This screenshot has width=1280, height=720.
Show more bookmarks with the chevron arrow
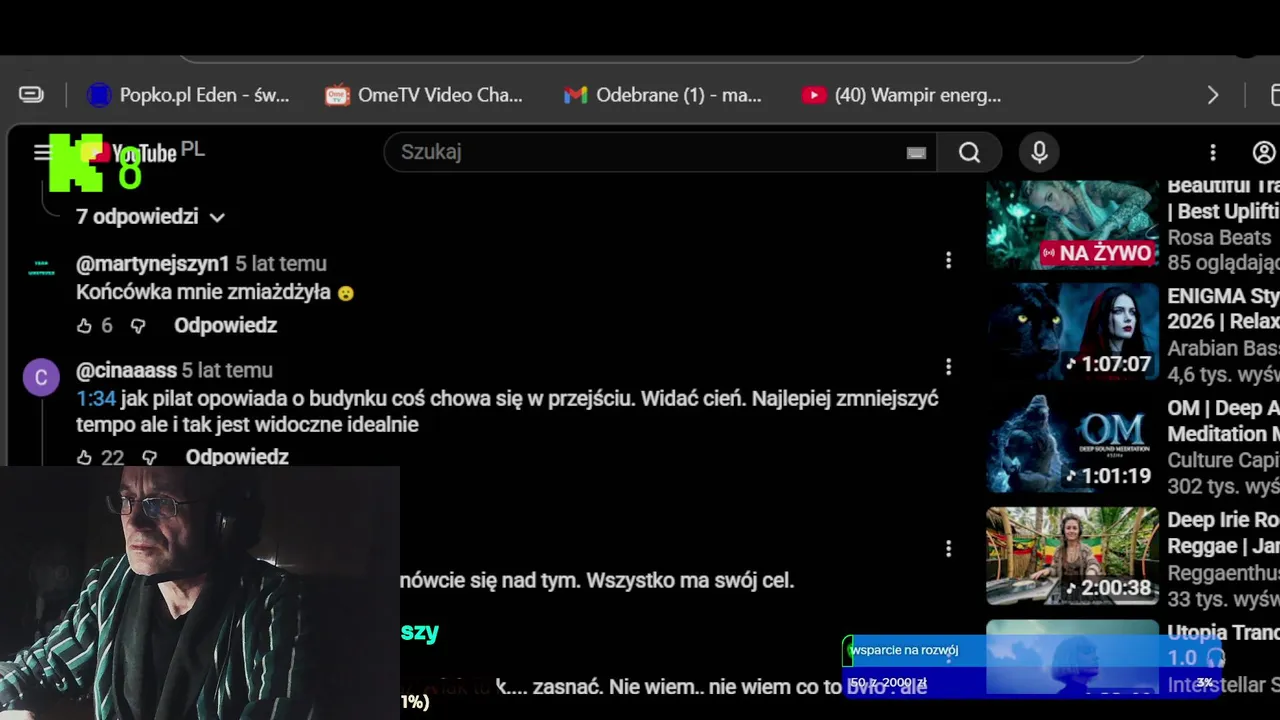[x=1213, y=95]
